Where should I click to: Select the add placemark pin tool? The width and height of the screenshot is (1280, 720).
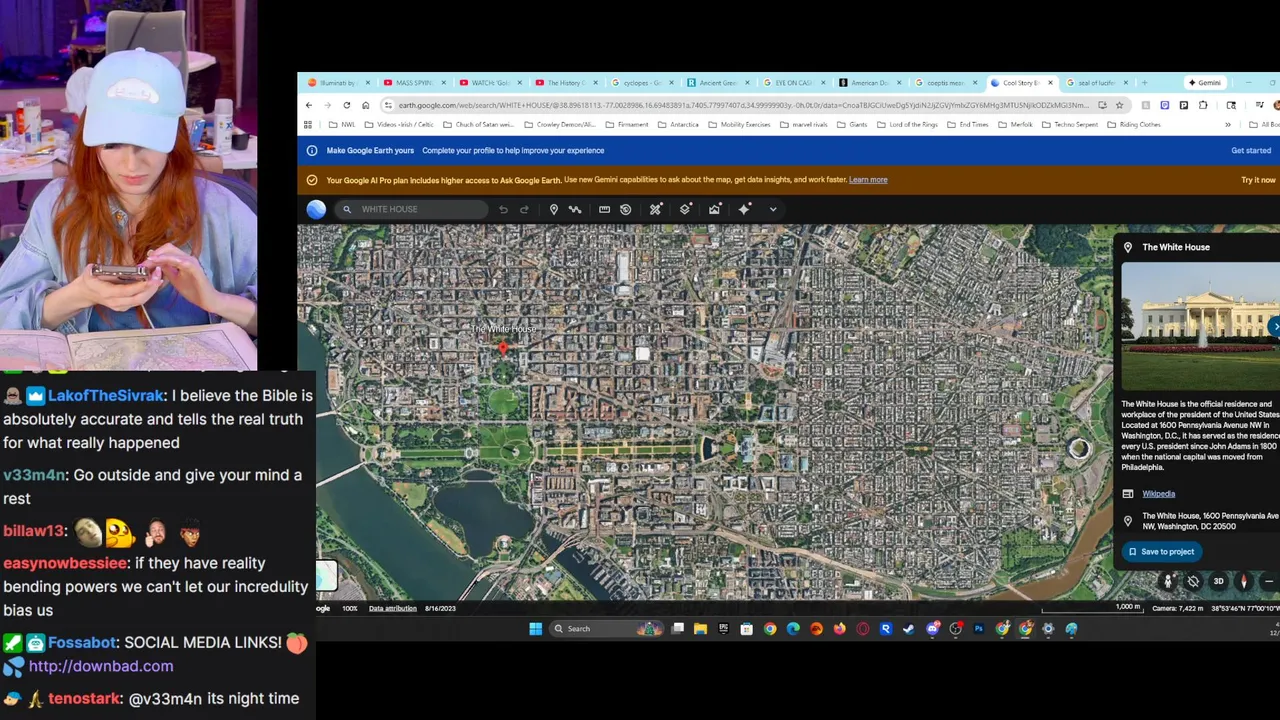click(554, 209)
